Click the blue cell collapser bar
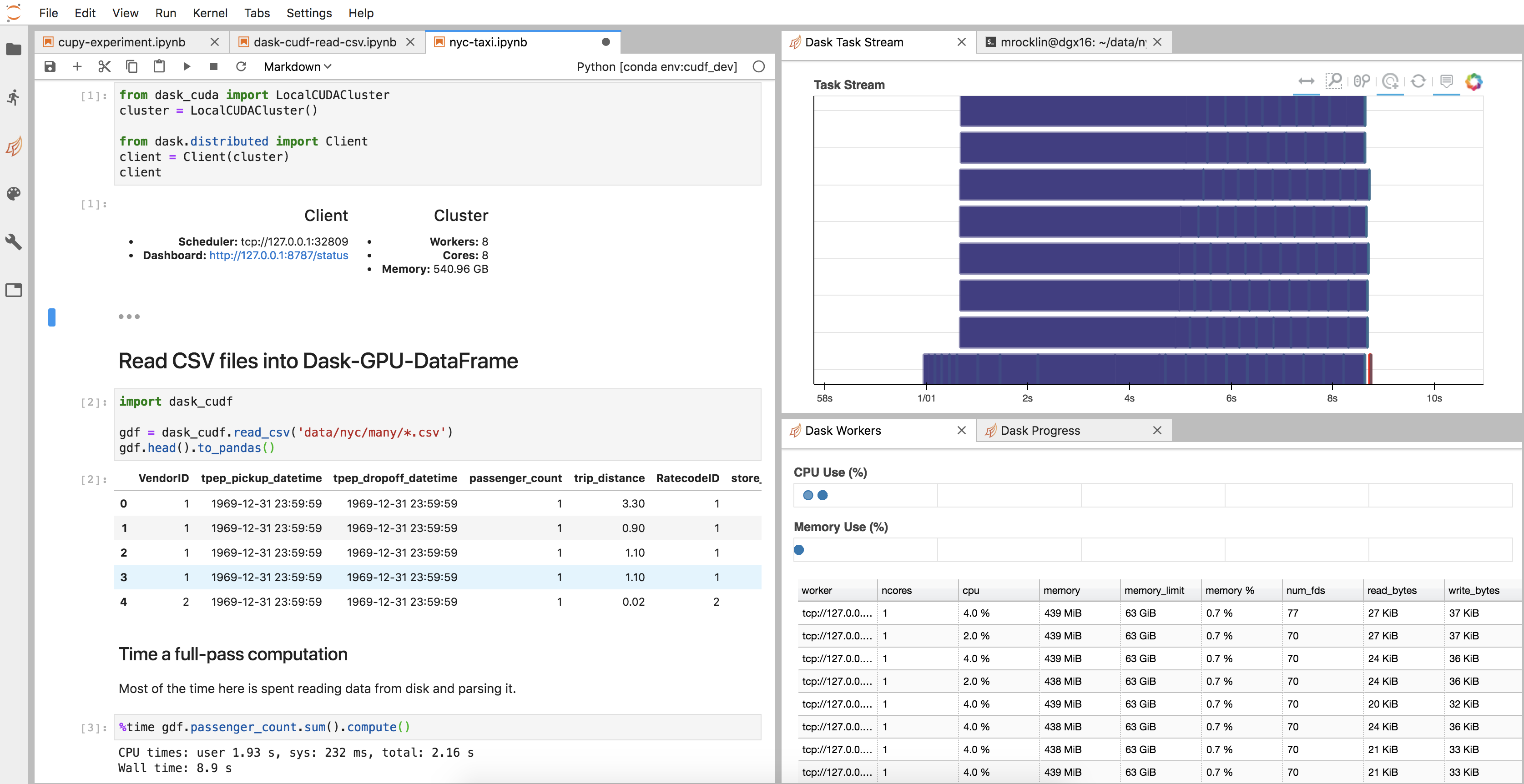Viewport: 1524px width, 784px height. tap(52, 317)
